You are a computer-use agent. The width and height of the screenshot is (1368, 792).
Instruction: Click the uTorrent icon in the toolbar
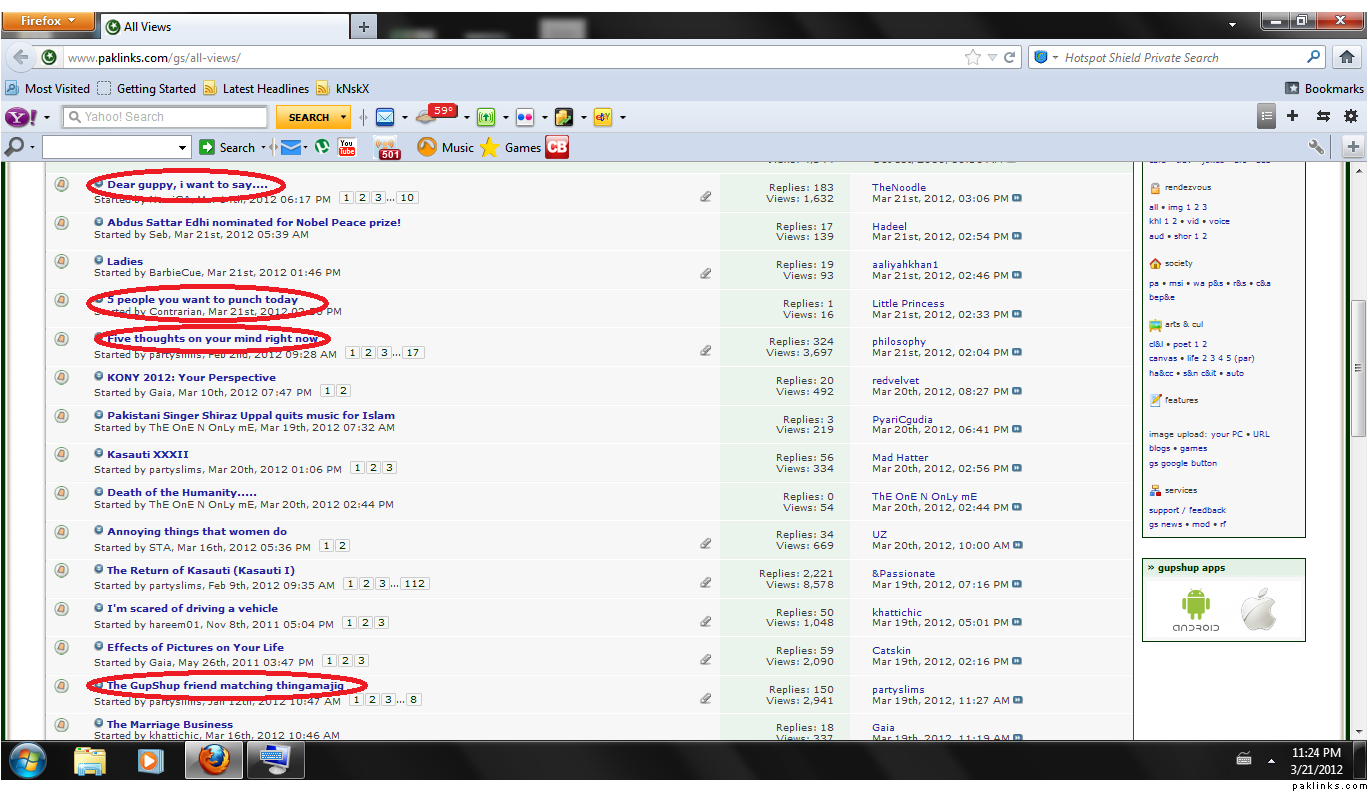pos(322,147)
